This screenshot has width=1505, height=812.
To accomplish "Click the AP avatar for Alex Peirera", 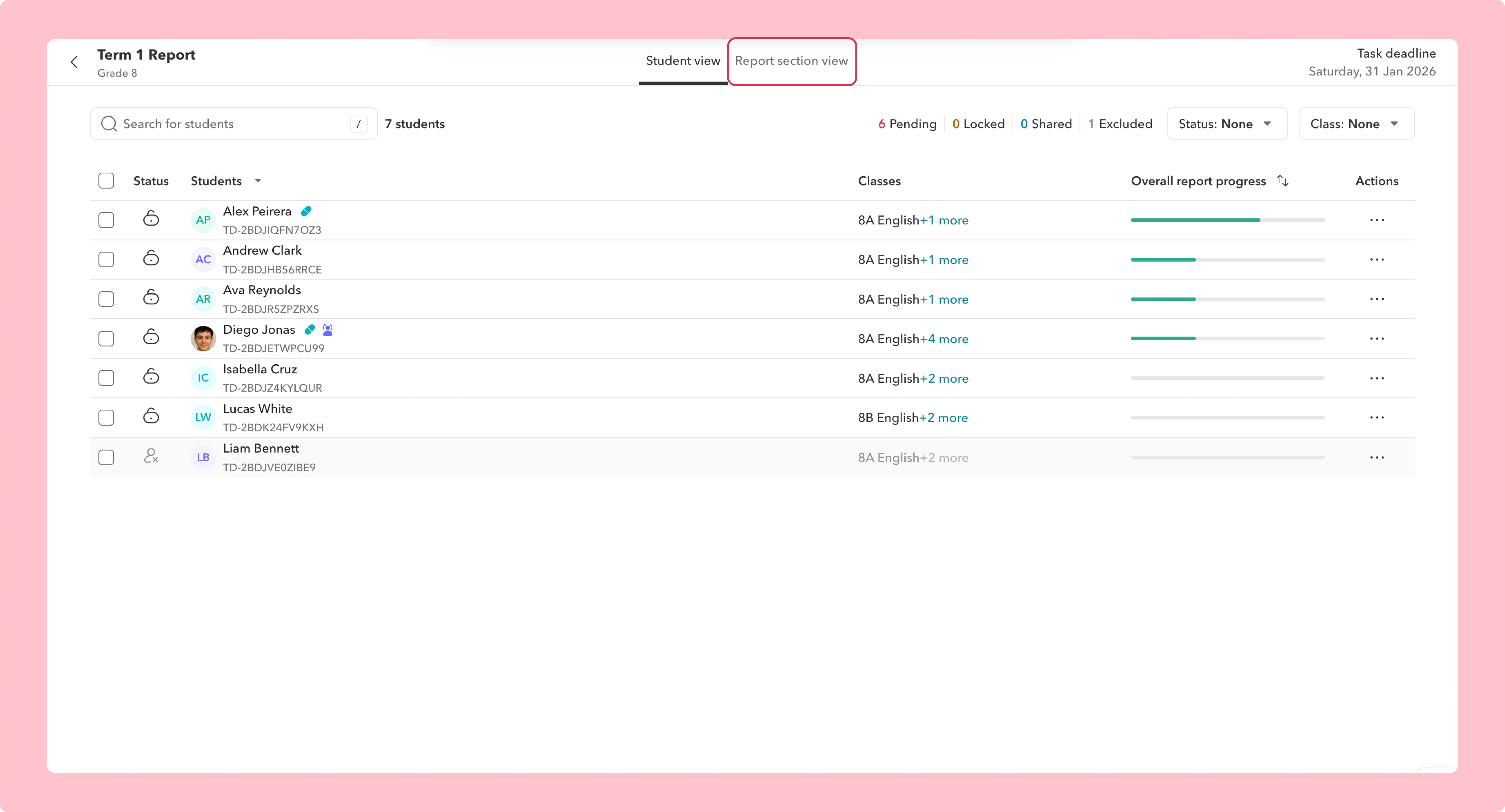I will click(x=203, y=220).
